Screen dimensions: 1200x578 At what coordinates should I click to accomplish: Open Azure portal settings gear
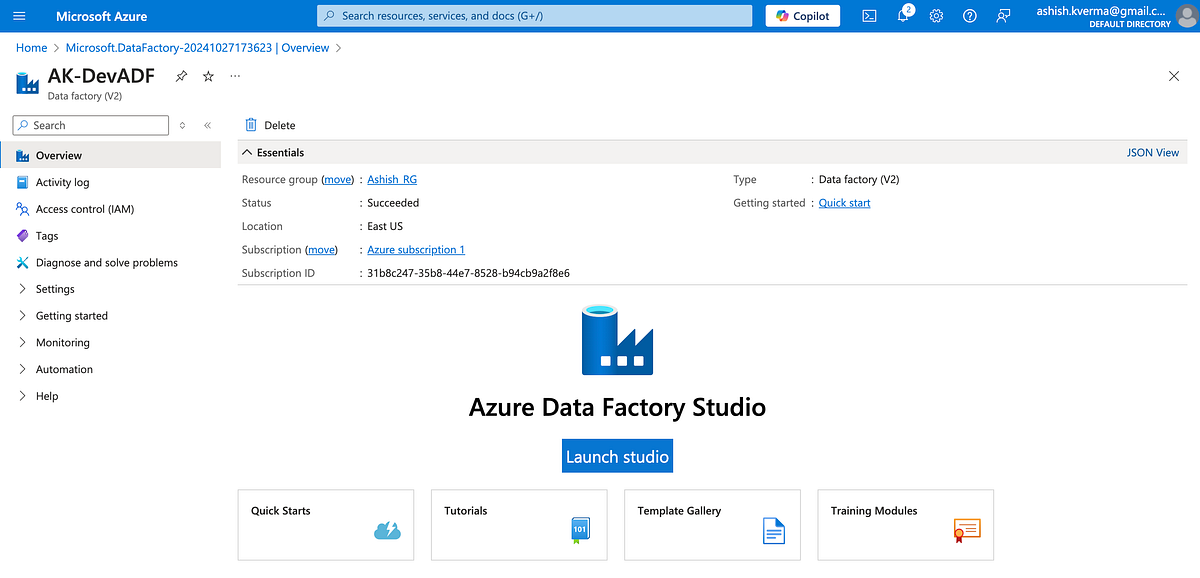(x=936, y=16)
